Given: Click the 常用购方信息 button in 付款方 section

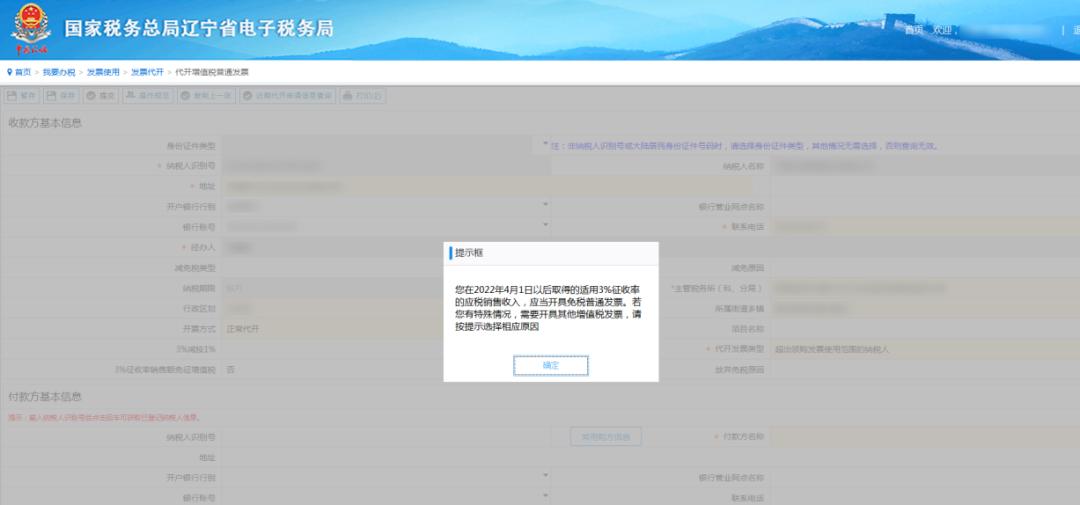Looking at the screenshot, I should 605,437.
